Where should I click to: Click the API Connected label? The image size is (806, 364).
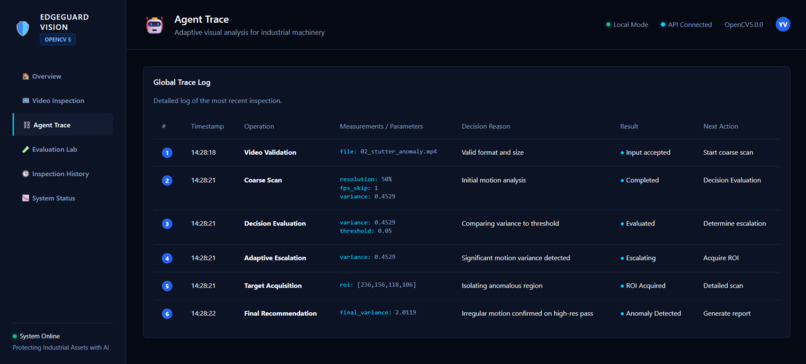[x=690, y=25]
